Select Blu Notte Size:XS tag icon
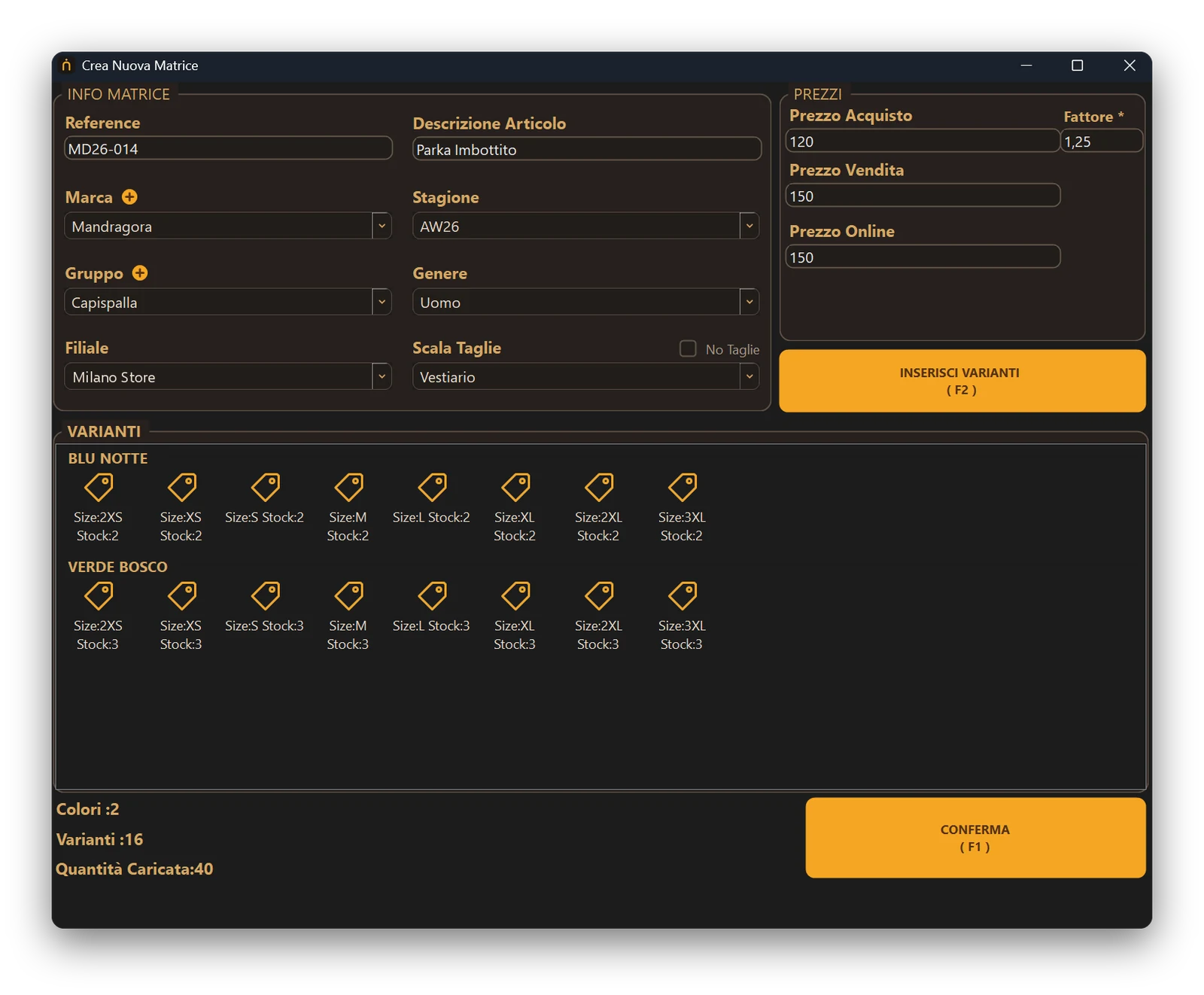Viewport: 1204px width, 995px height. (182, 487)
